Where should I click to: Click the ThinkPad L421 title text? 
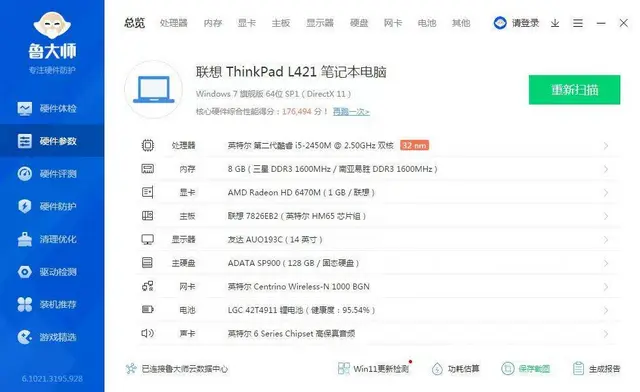(291, 72)
